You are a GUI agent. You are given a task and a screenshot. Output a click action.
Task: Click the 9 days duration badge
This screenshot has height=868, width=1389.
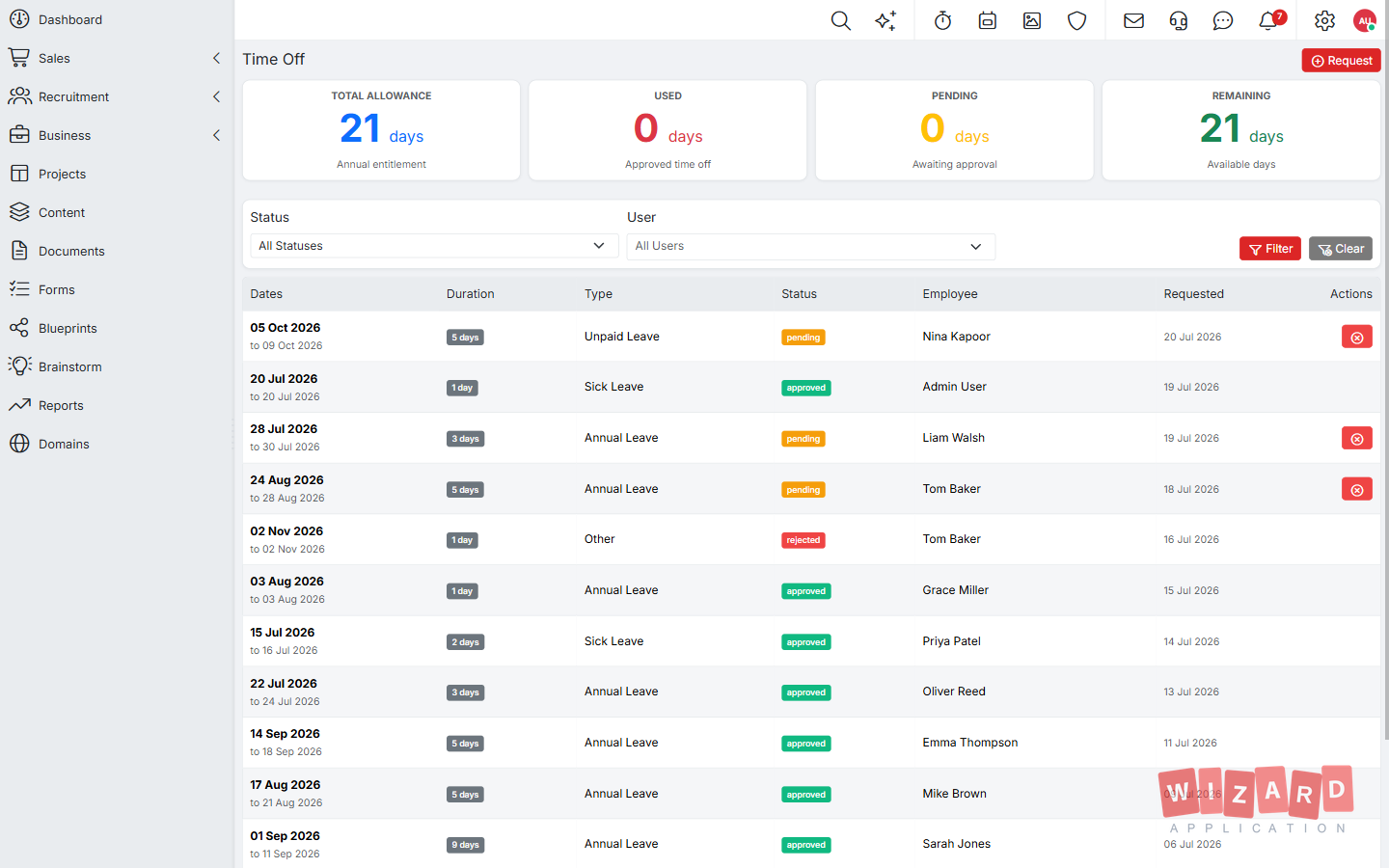pyautogui.click(x=465, y=845)
